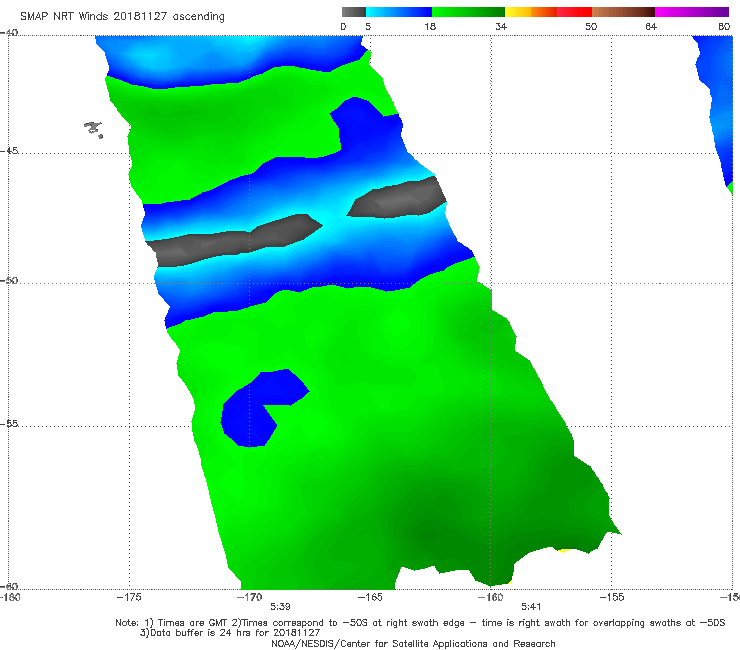This screenshot has height=650, width=740.
Task: Click the small yellow high-wind spot at the swath bottom
Action: click(x=563, y=550)
